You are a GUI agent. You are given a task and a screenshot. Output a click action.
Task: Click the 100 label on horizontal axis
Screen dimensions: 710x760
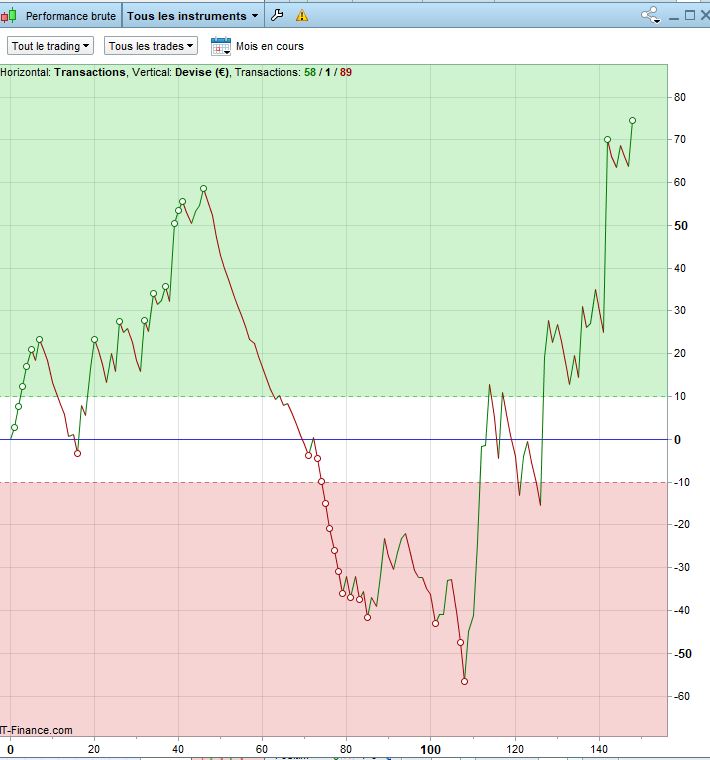click(x=430, y=749)
